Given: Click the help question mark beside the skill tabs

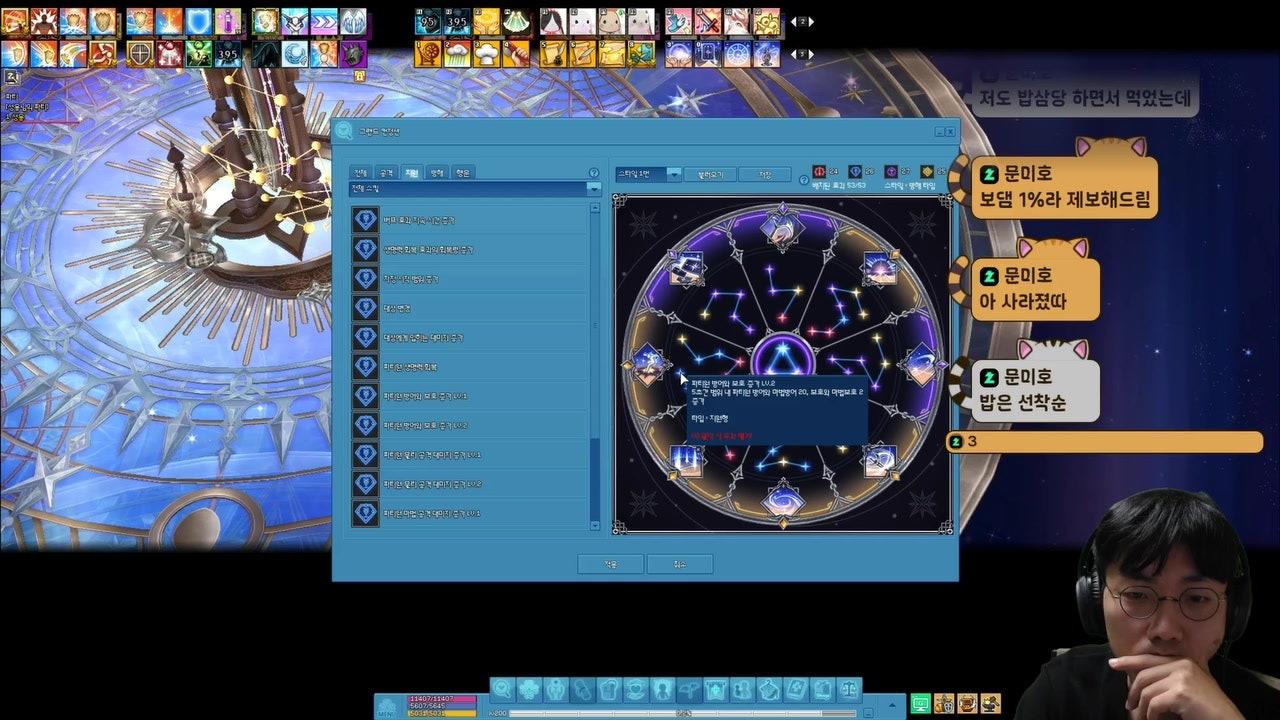Looking at the screenshot, I should pyautogui.click(x=594, y=173).
